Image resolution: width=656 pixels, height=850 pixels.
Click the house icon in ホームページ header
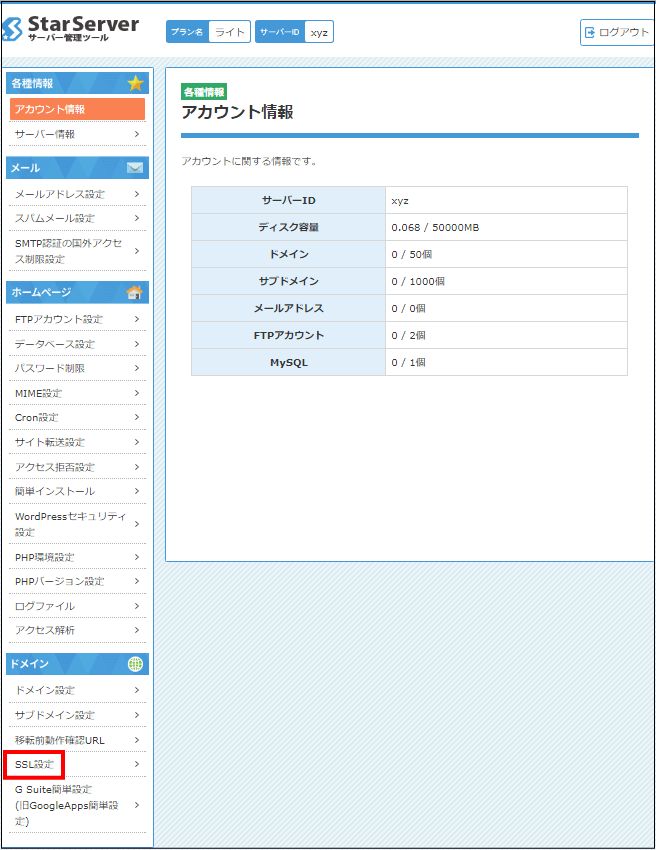[134, 292]
